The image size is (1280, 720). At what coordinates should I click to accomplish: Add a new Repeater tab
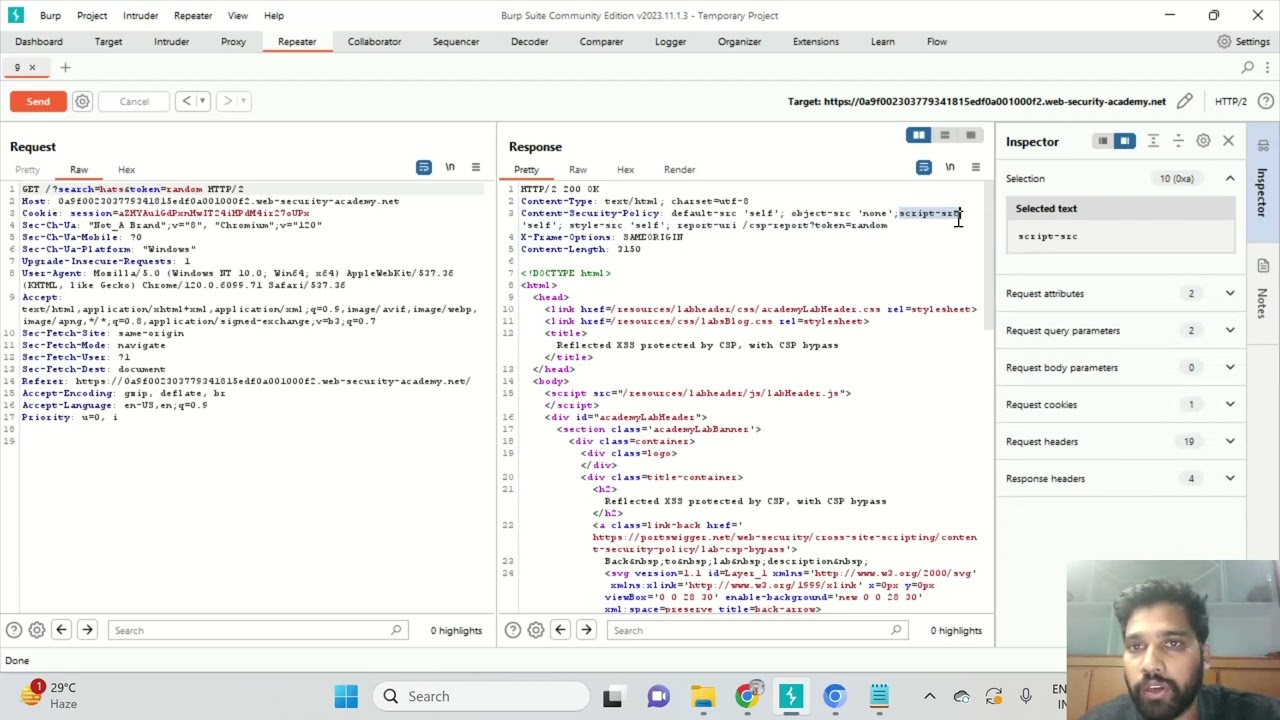[65, 67]
